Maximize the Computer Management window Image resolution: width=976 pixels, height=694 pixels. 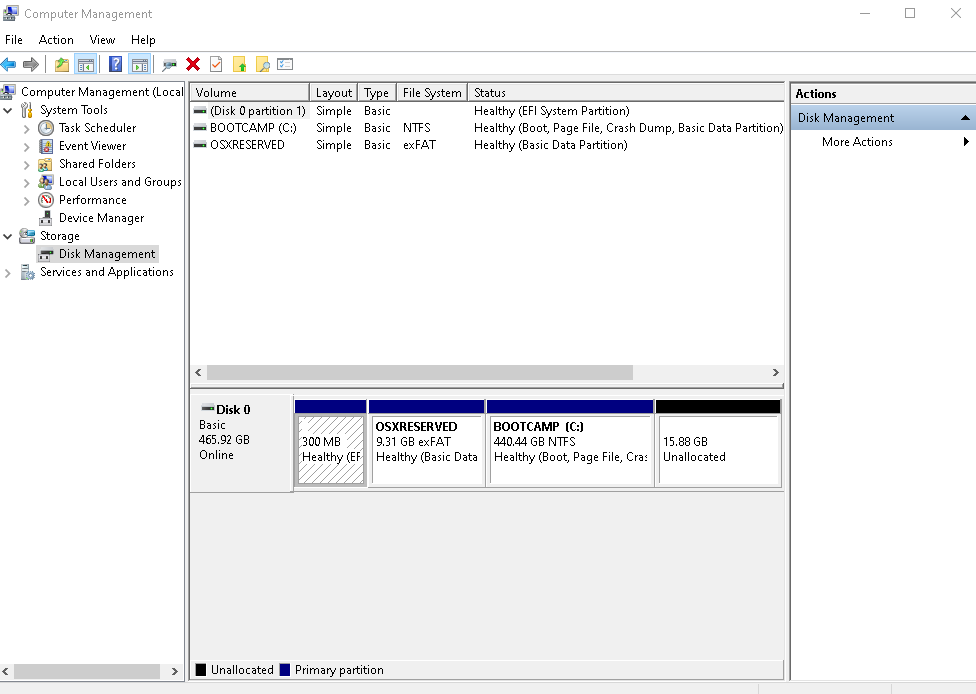click(x=910, y=13)
